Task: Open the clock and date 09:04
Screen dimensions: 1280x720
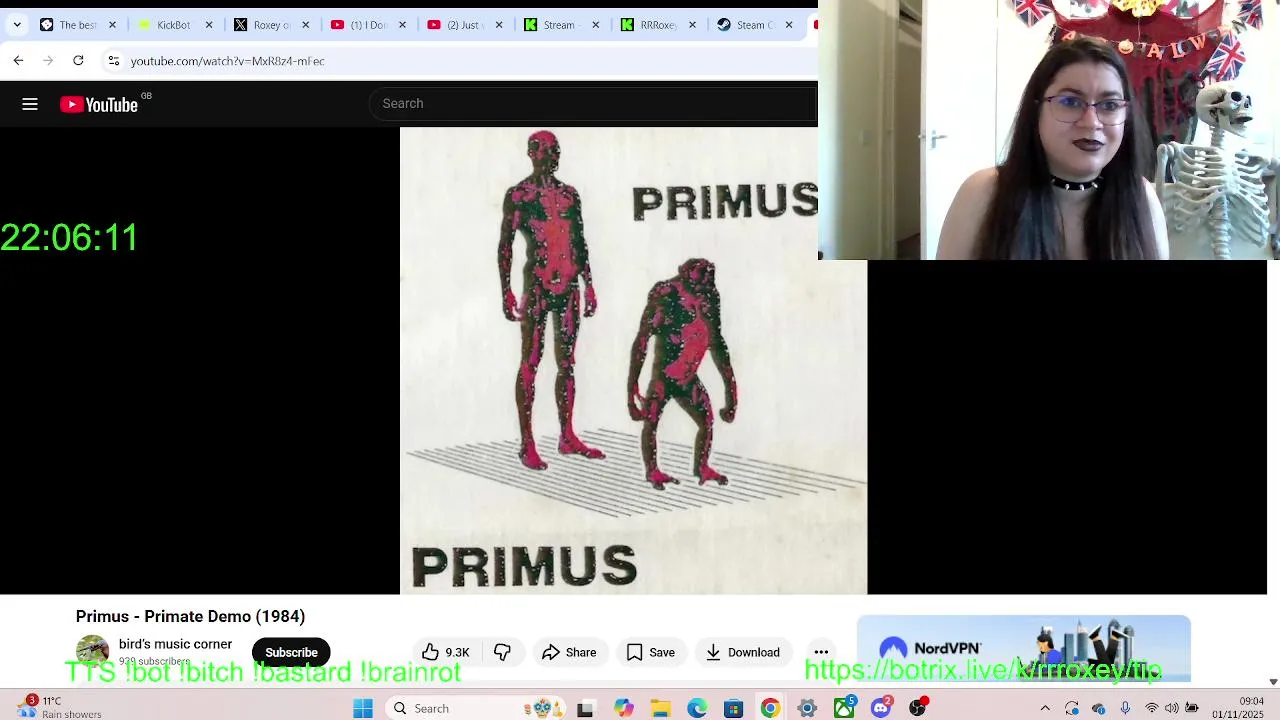Action: point(1237,708)
